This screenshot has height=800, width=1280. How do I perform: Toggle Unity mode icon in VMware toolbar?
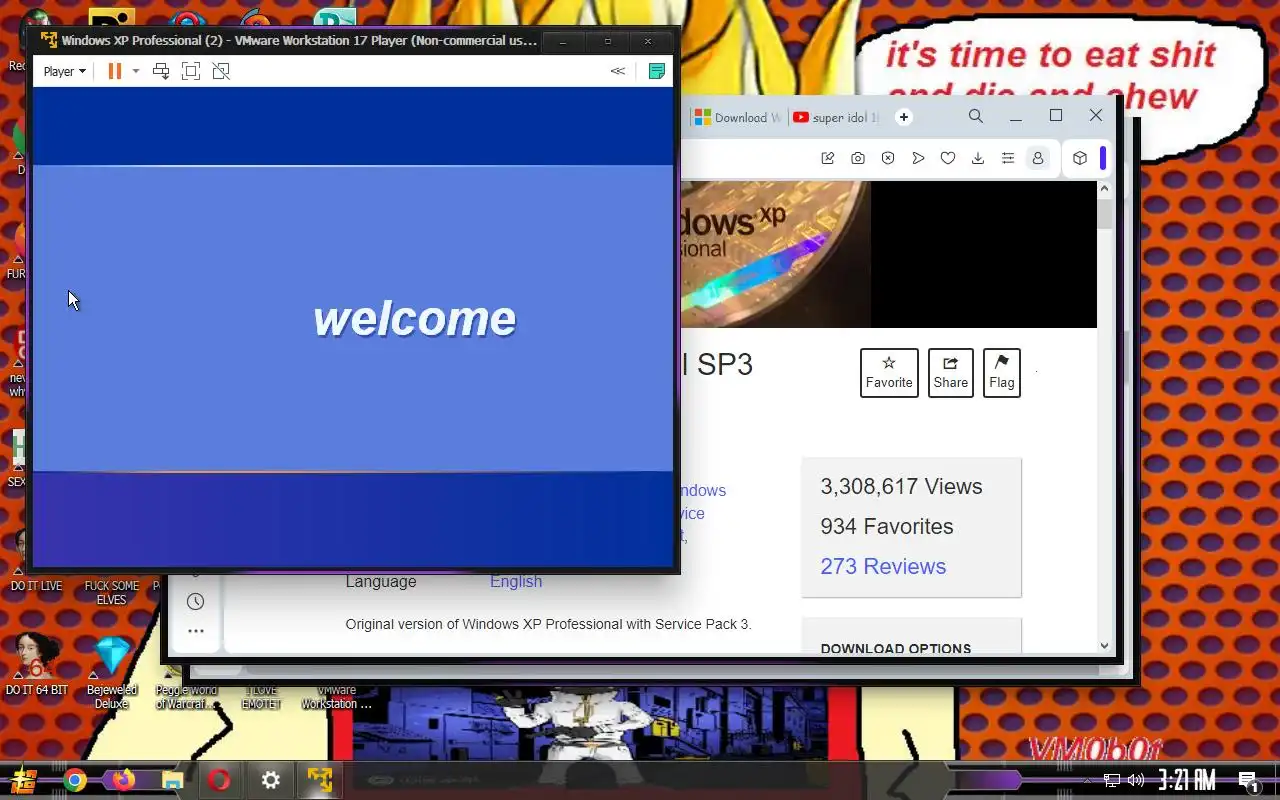(221, 71)
